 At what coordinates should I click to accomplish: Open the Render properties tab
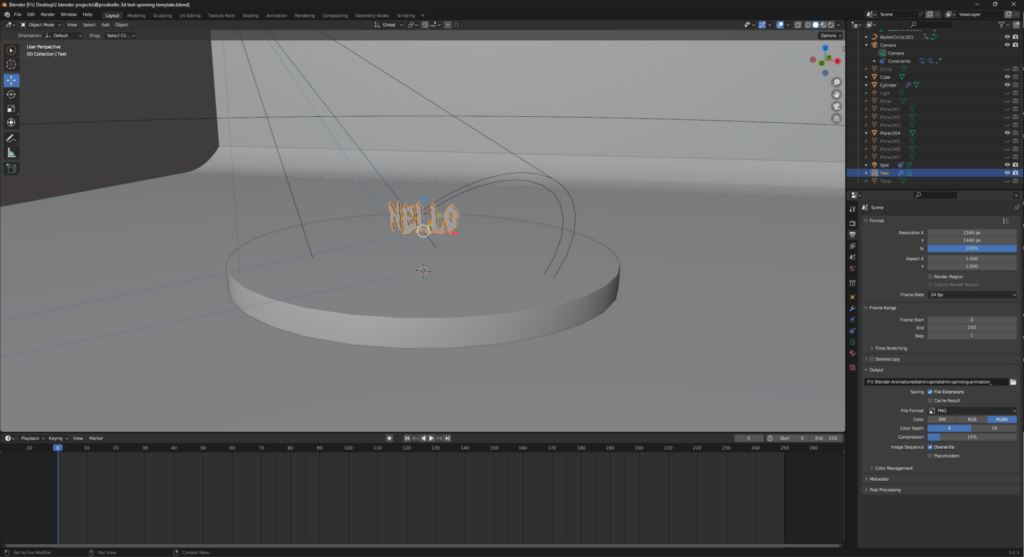852,223
